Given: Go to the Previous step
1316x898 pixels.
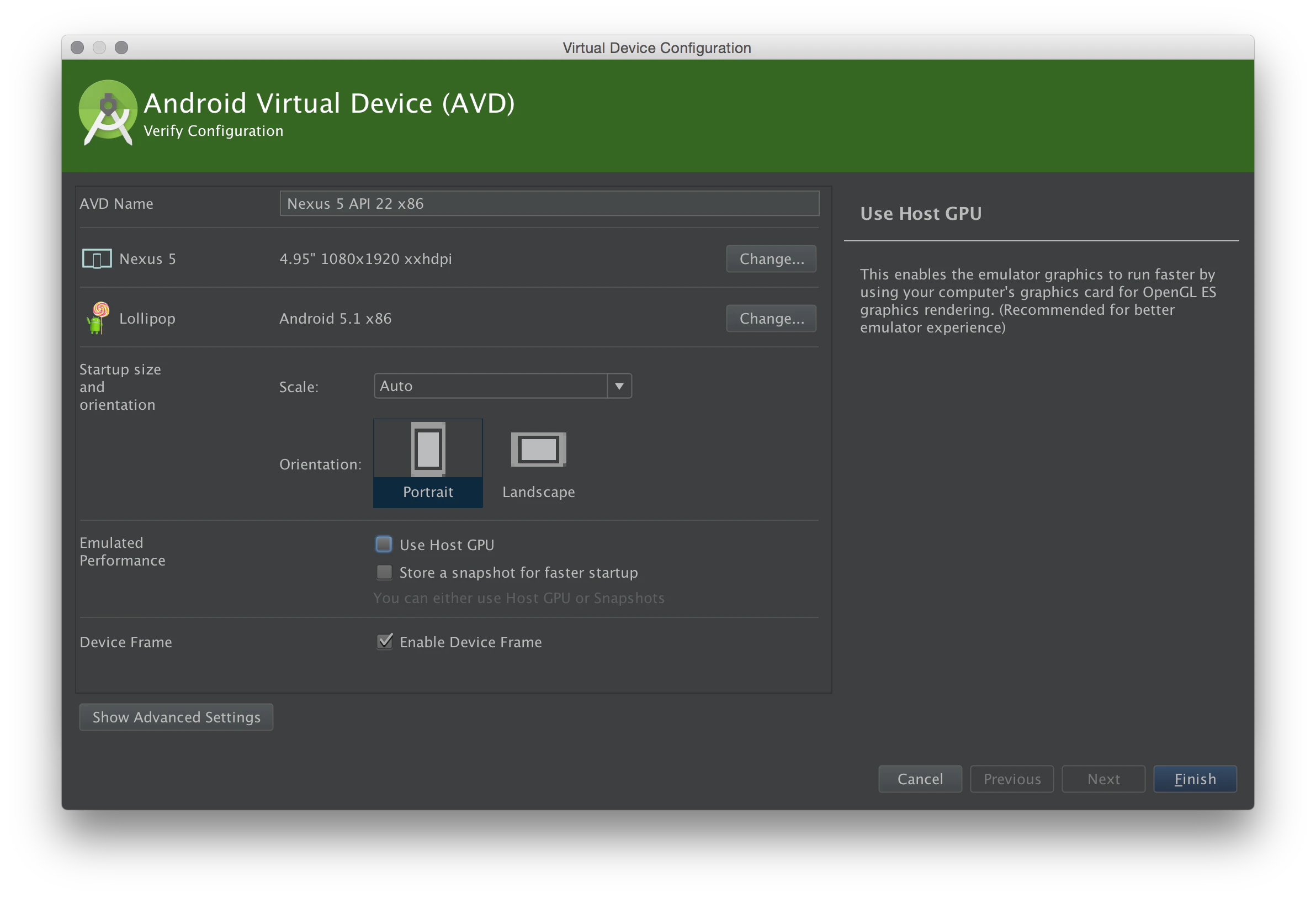Looking at the screenshot, I should coord(1011,779).
